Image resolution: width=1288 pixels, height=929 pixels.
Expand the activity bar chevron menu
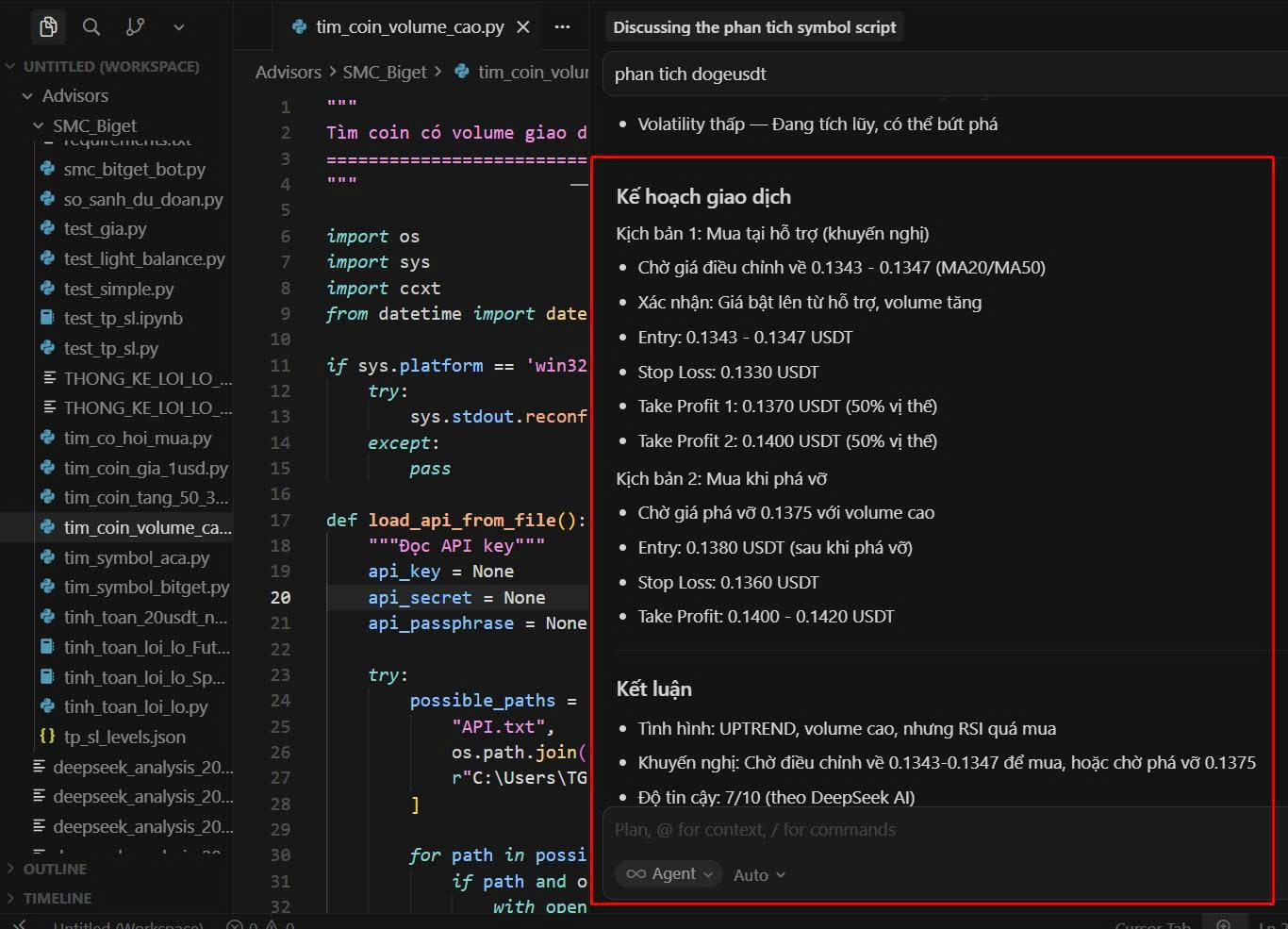(x=178, y=27)
